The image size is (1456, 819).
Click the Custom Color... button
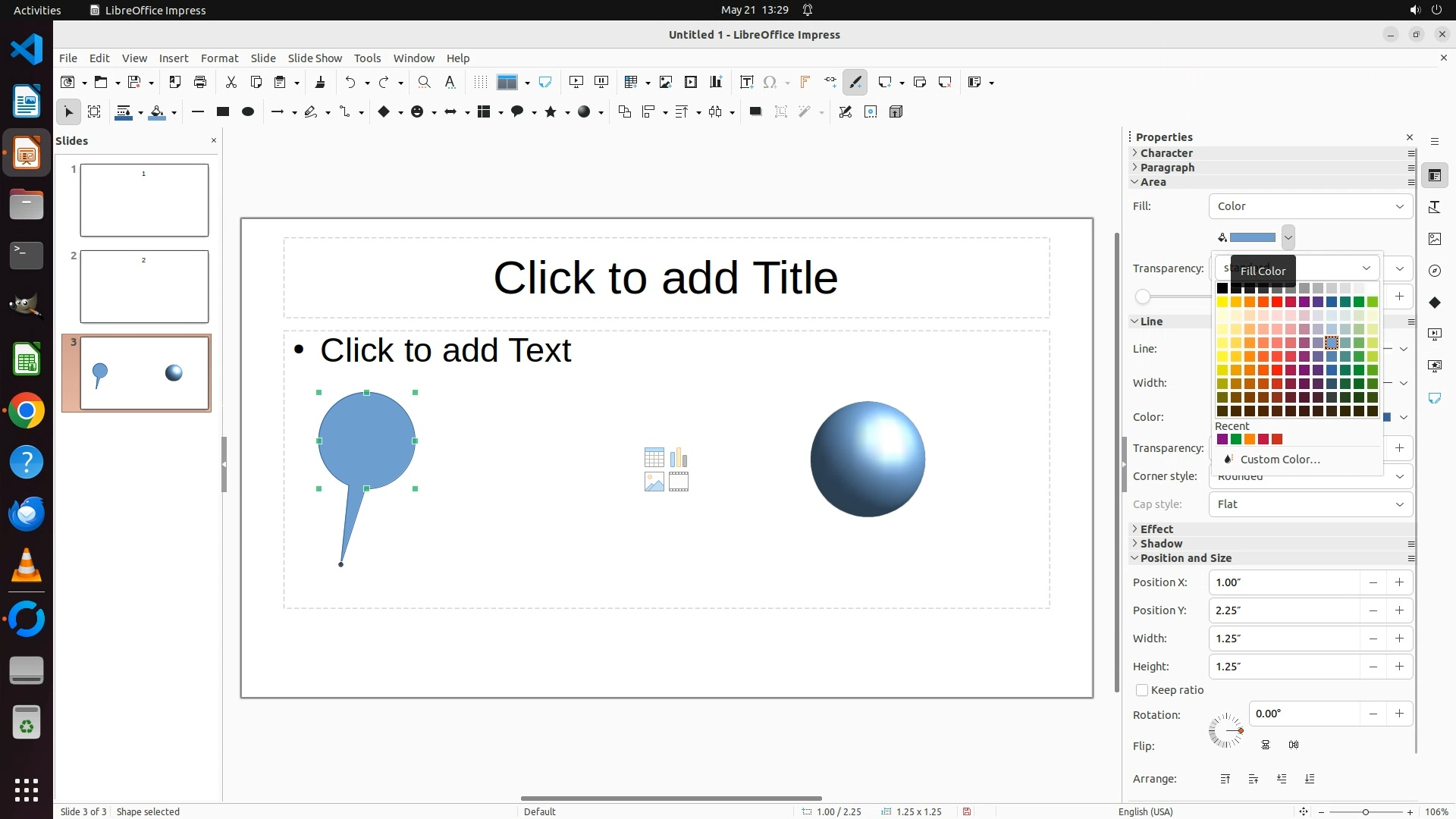pos(1279,460)
